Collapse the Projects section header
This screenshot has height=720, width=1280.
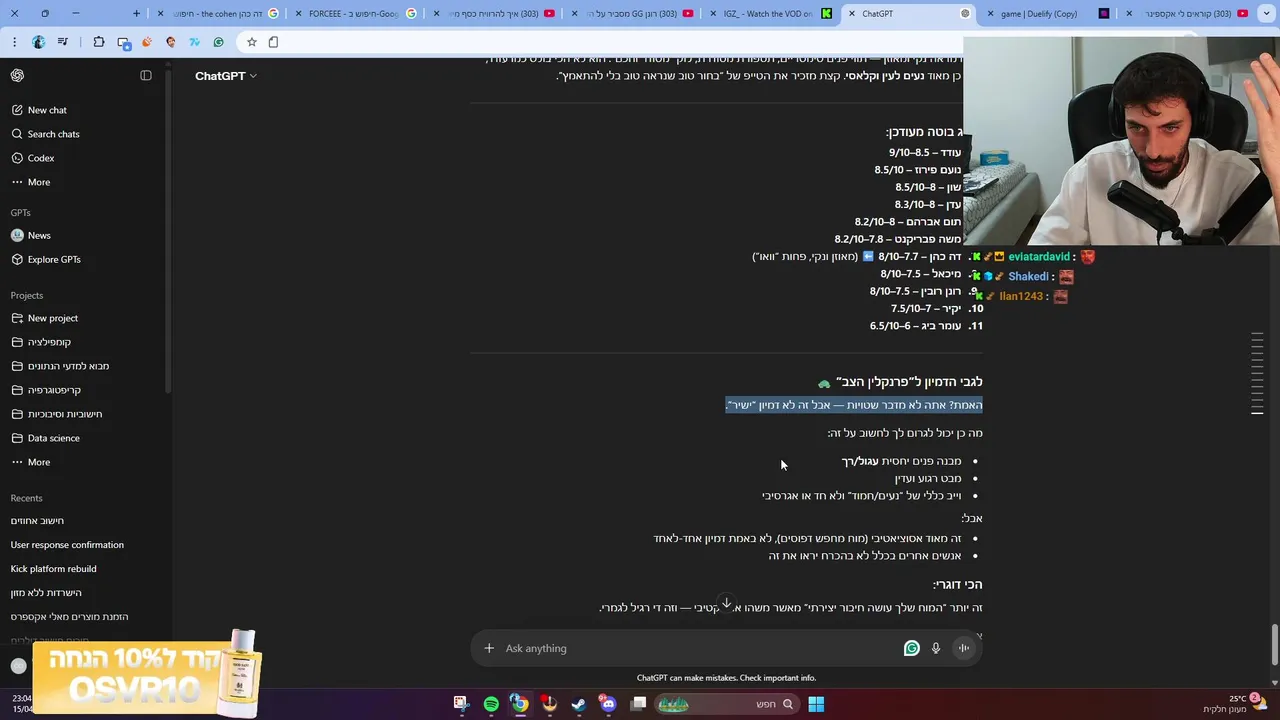[x=27, y=296]
